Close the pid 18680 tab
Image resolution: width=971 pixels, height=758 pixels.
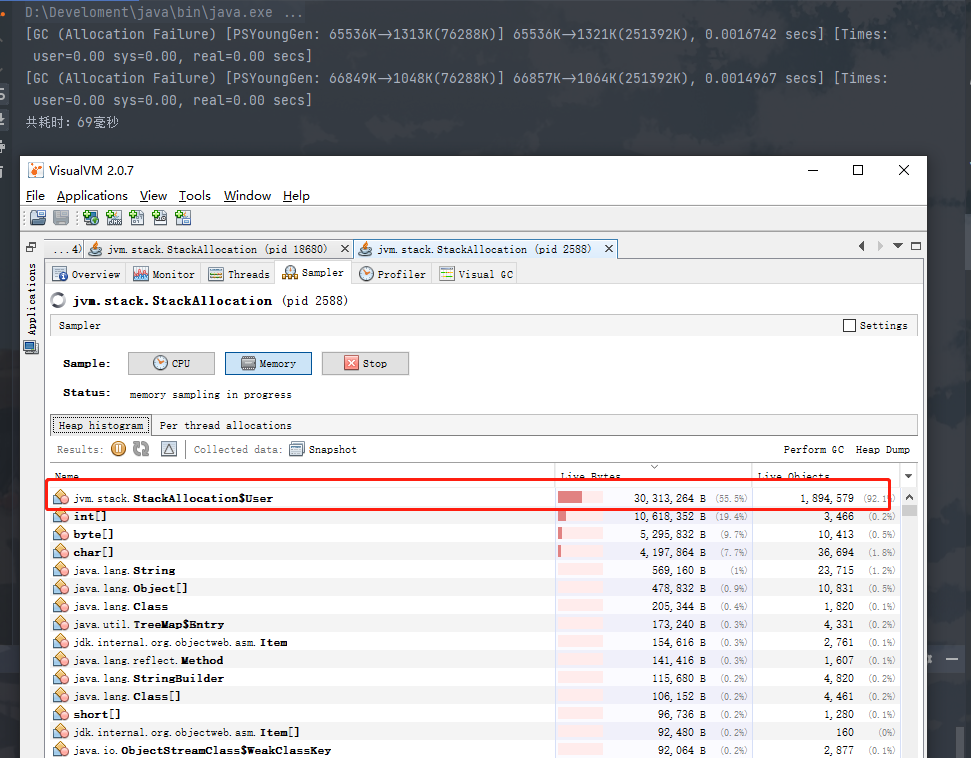345,249
